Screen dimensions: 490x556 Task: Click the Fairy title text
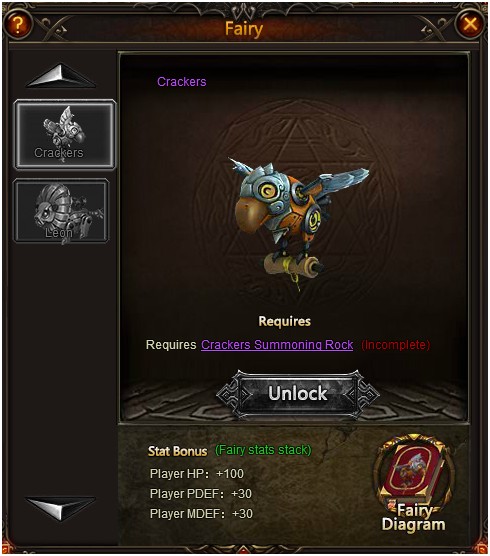click(x=244, y=29)
